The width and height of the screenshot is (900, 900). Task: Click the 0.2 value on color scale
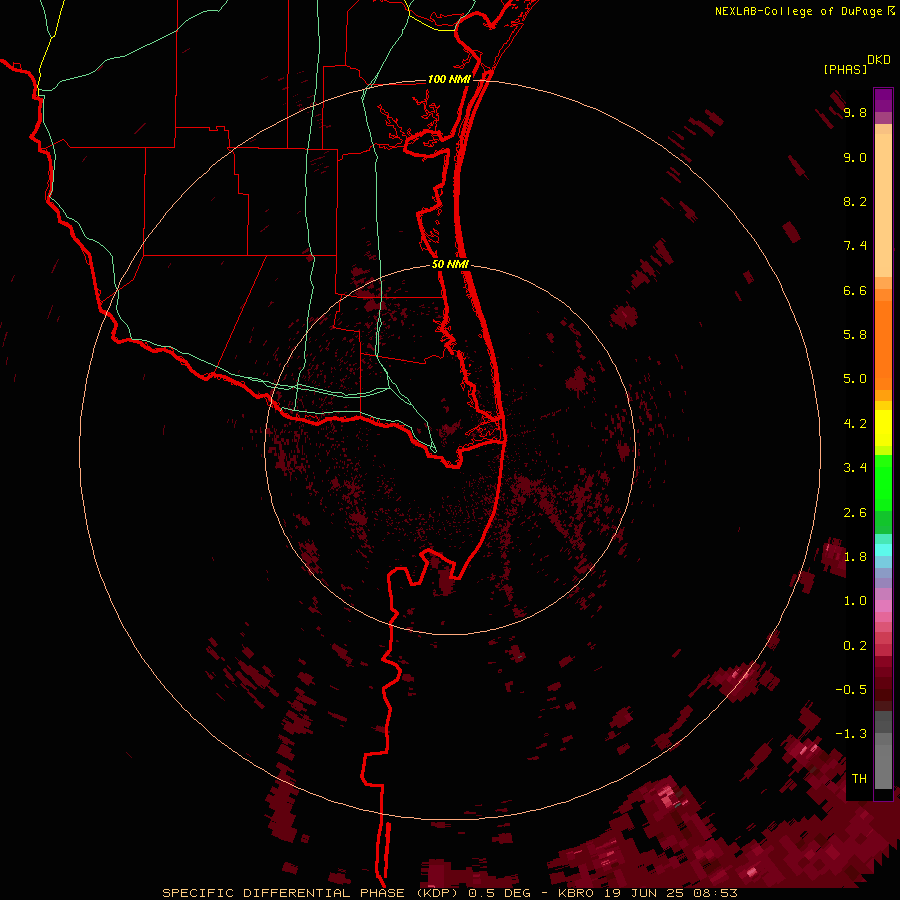[855, 646]
